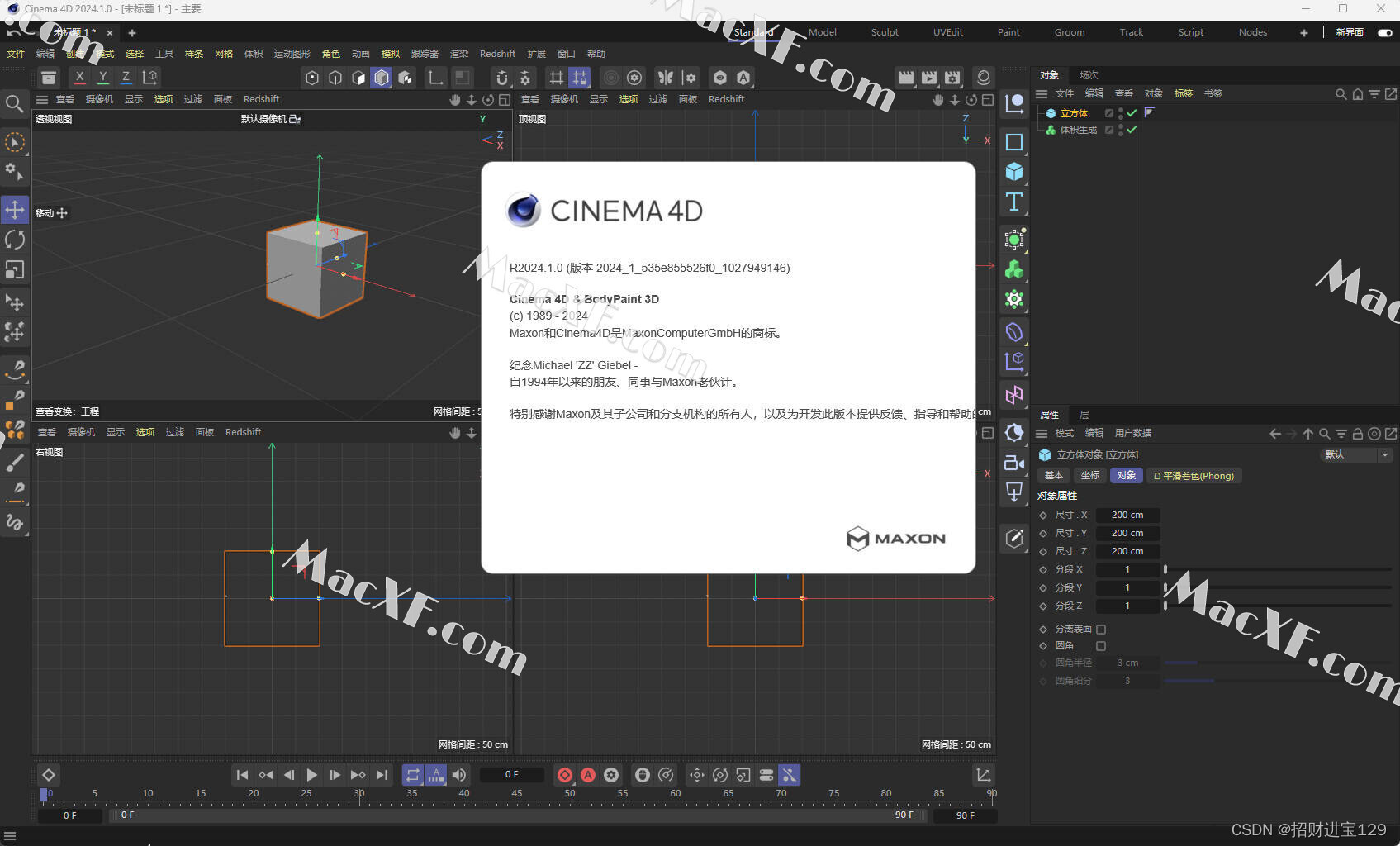
Task: Jump to the end of timeline
Action: point(382,775)
